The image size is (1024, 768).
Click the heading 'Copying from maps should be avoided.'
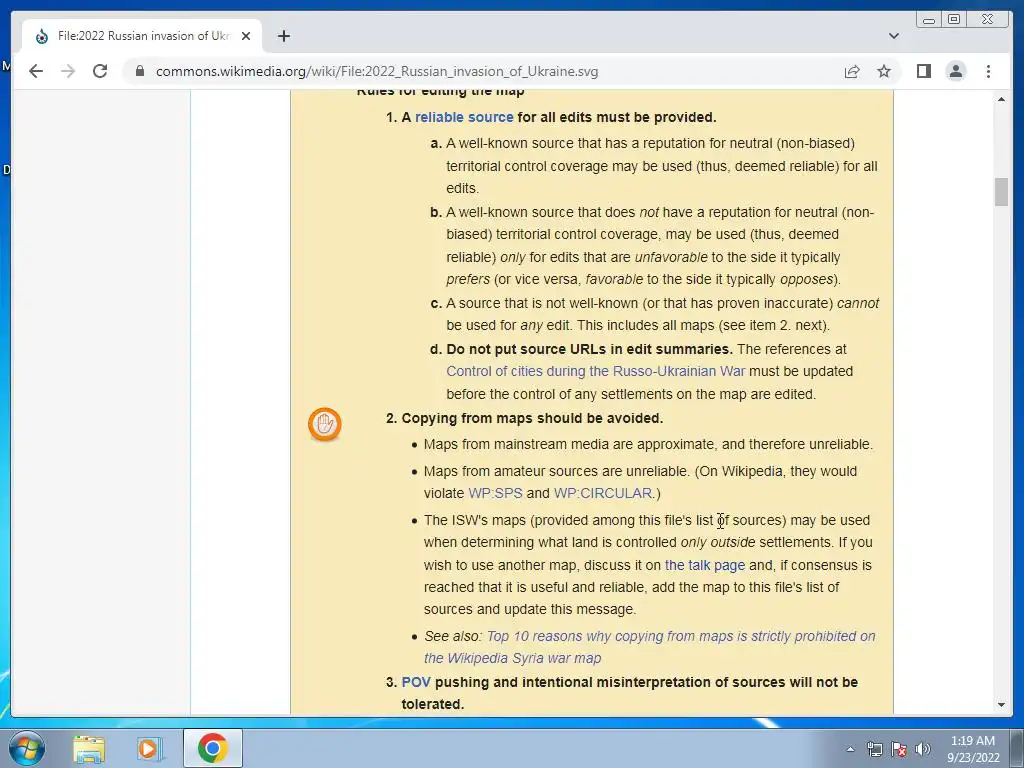[x=532, y=419]
